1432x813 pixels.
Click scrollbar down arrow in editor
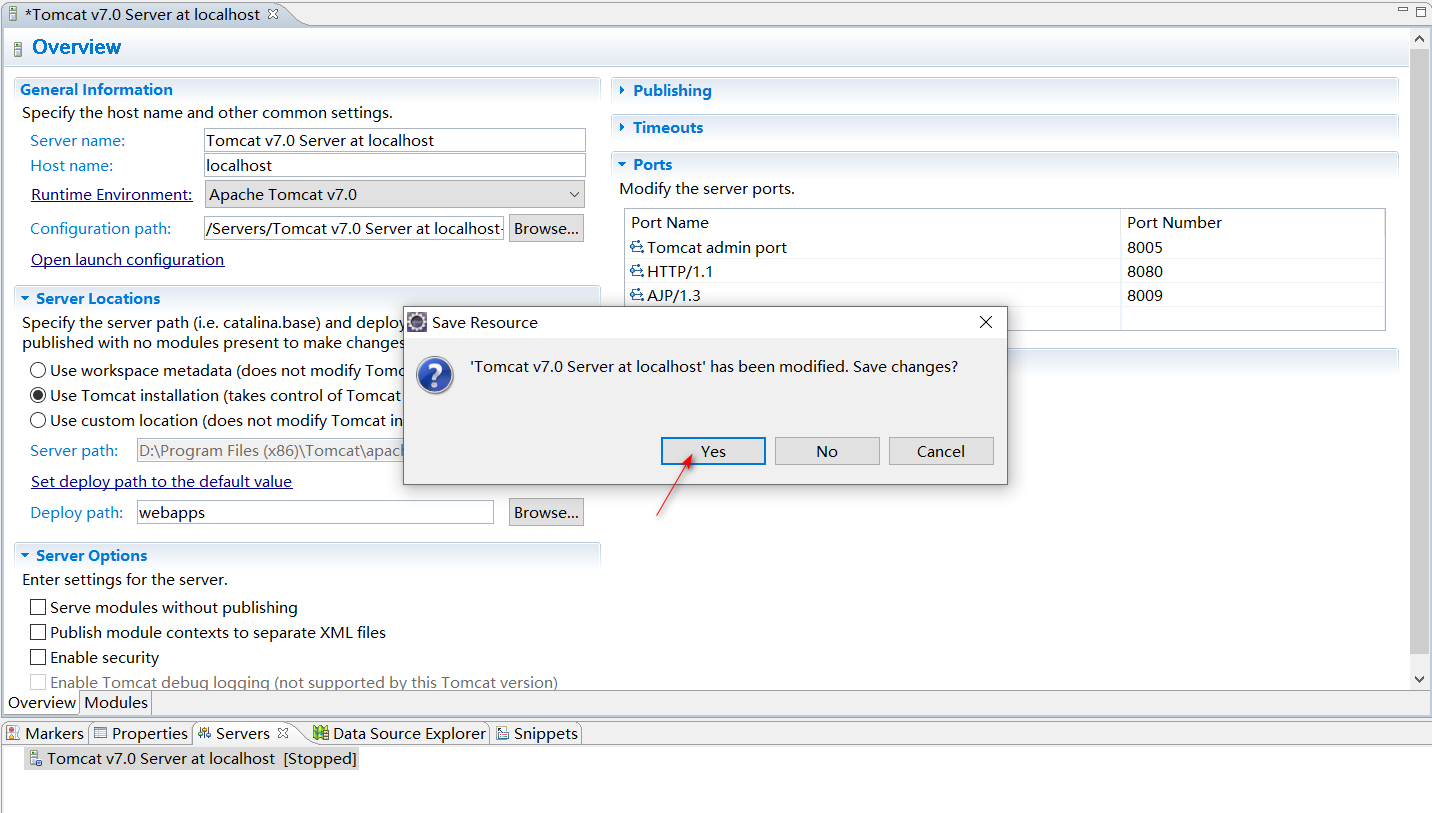1419,679
